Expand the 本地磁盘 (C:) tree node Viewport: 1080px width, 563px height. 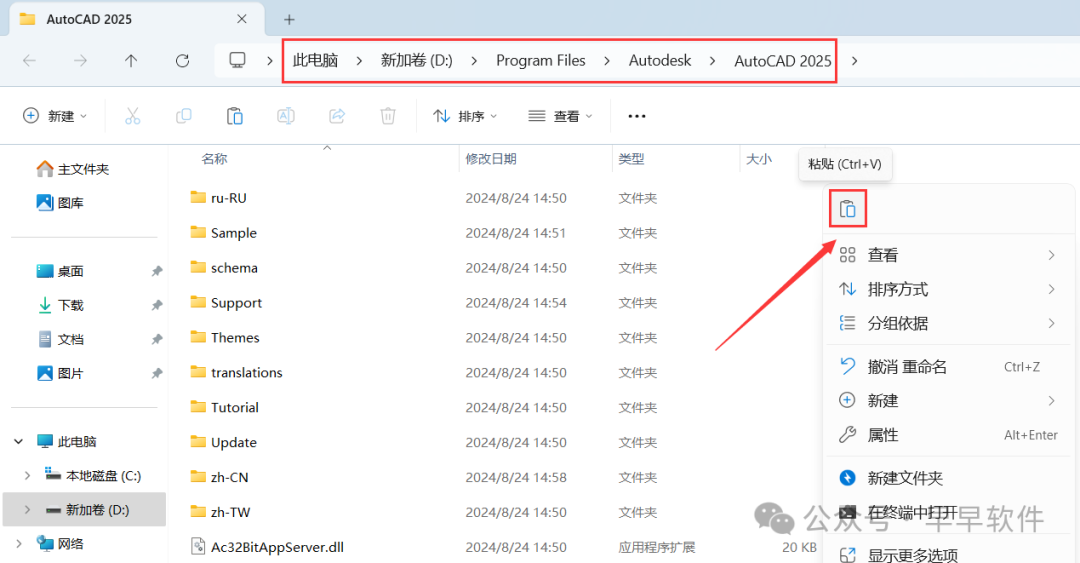pos(27,476)
